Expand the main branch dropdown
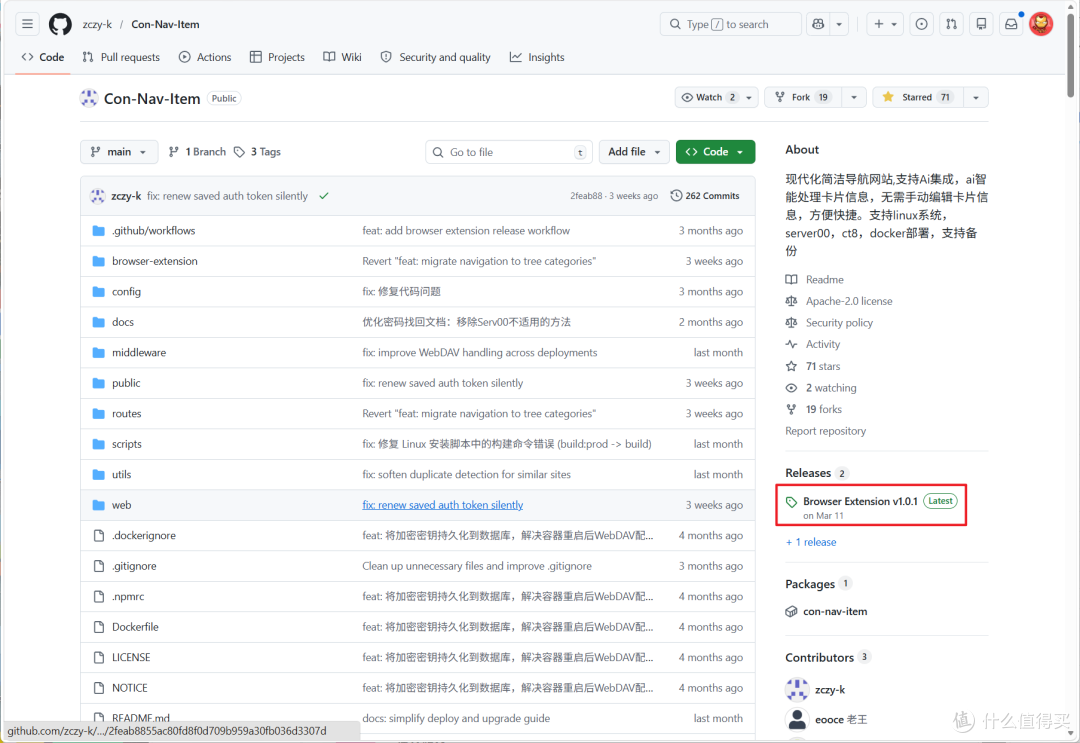Image resolution: width=1080 pixels, height=743 pixels. click(119, 151)
